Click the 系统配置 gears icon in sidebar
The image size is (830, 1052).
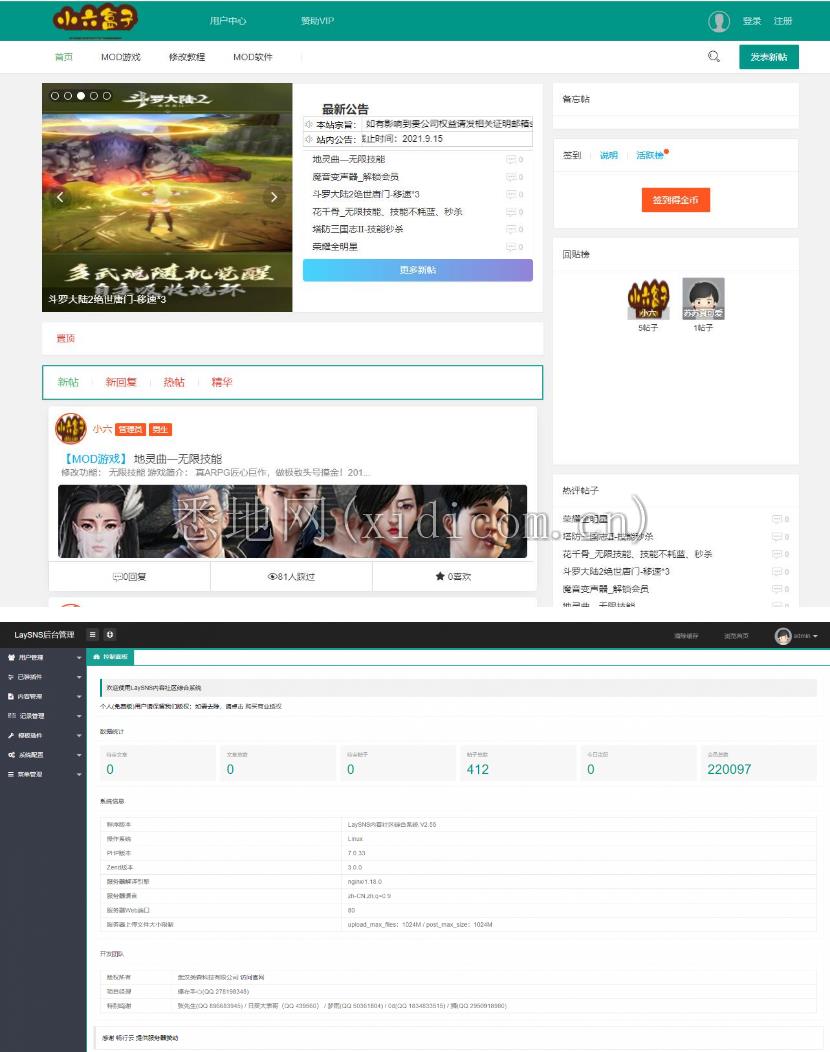click(11, 755)
